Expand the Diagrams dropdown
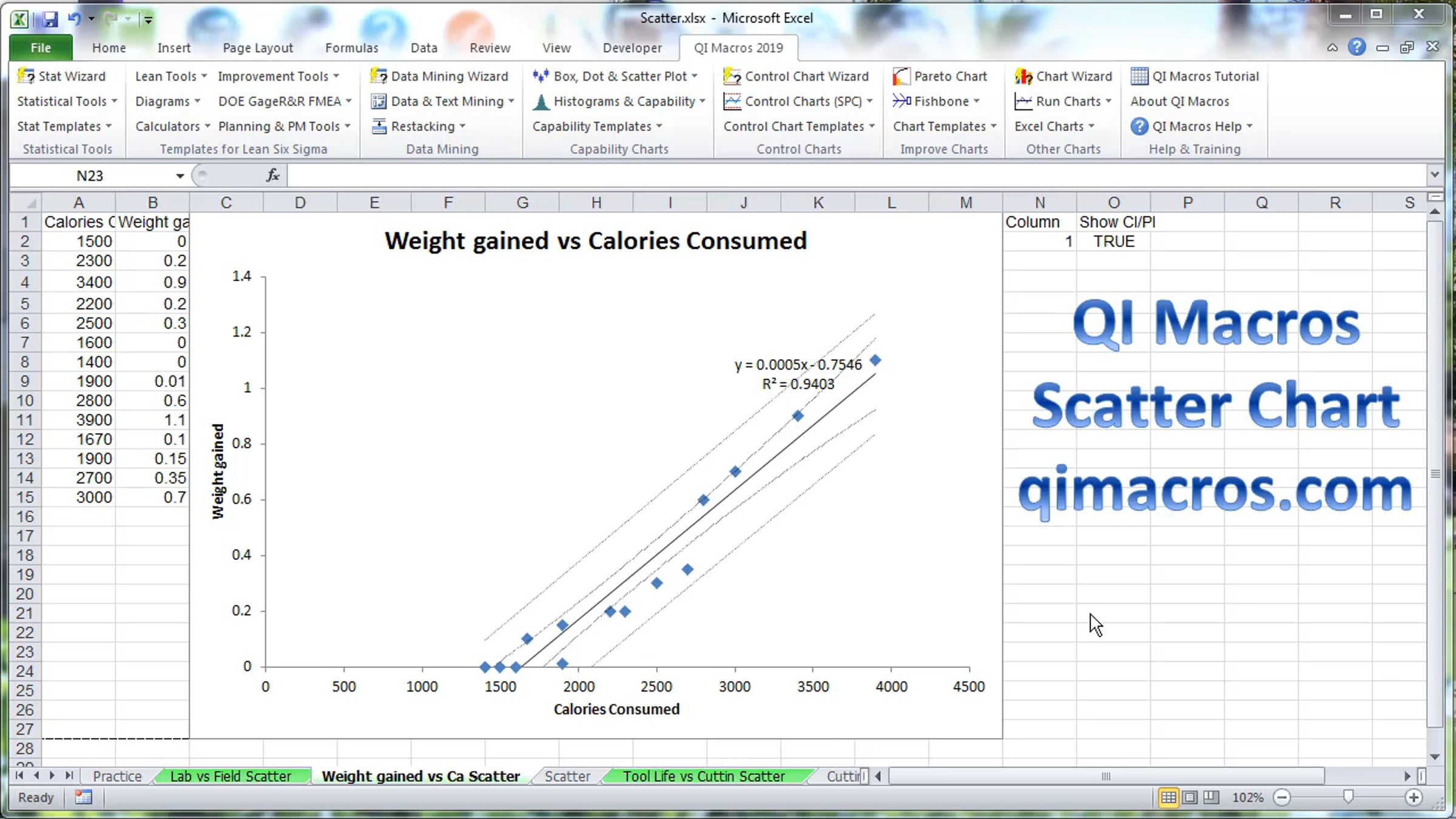Screen dimensions: 1456x819 [168, 101]
